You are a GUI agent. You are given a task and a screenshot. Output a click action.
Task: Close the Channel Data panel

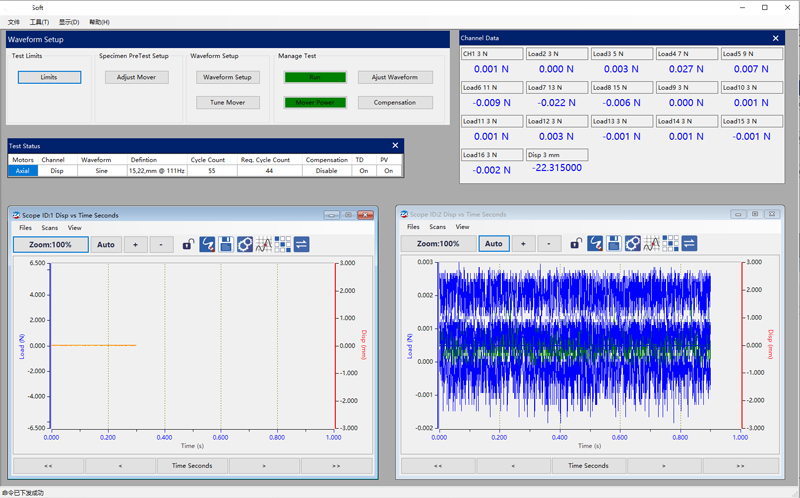pyautogui.click(x=776, y=38)
